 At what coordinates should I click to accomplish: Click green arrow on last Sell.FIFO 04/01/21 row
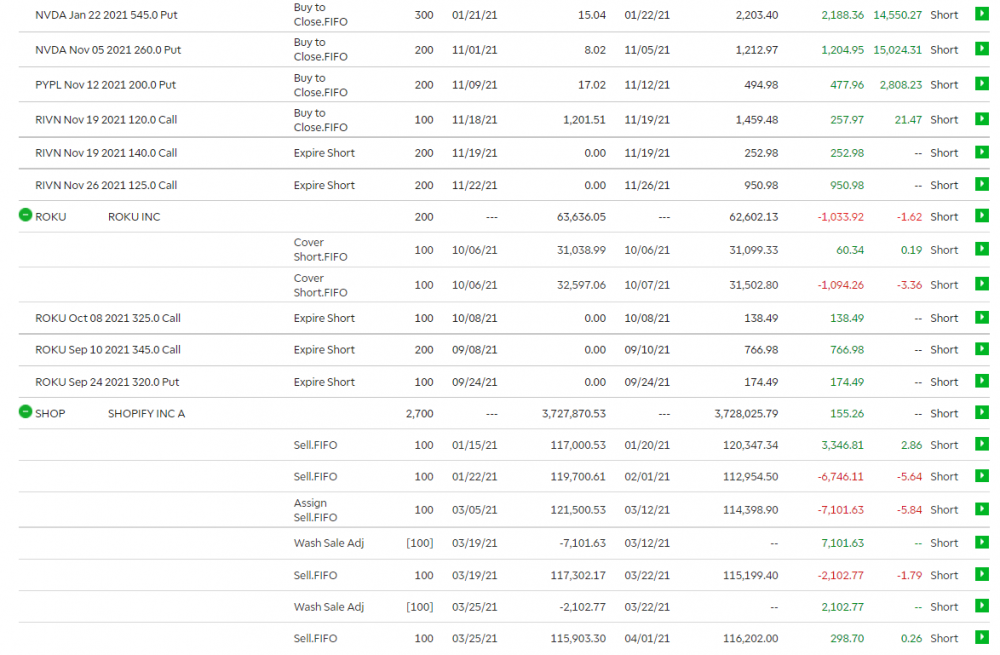pyautogui.click(x=981, y=638)
